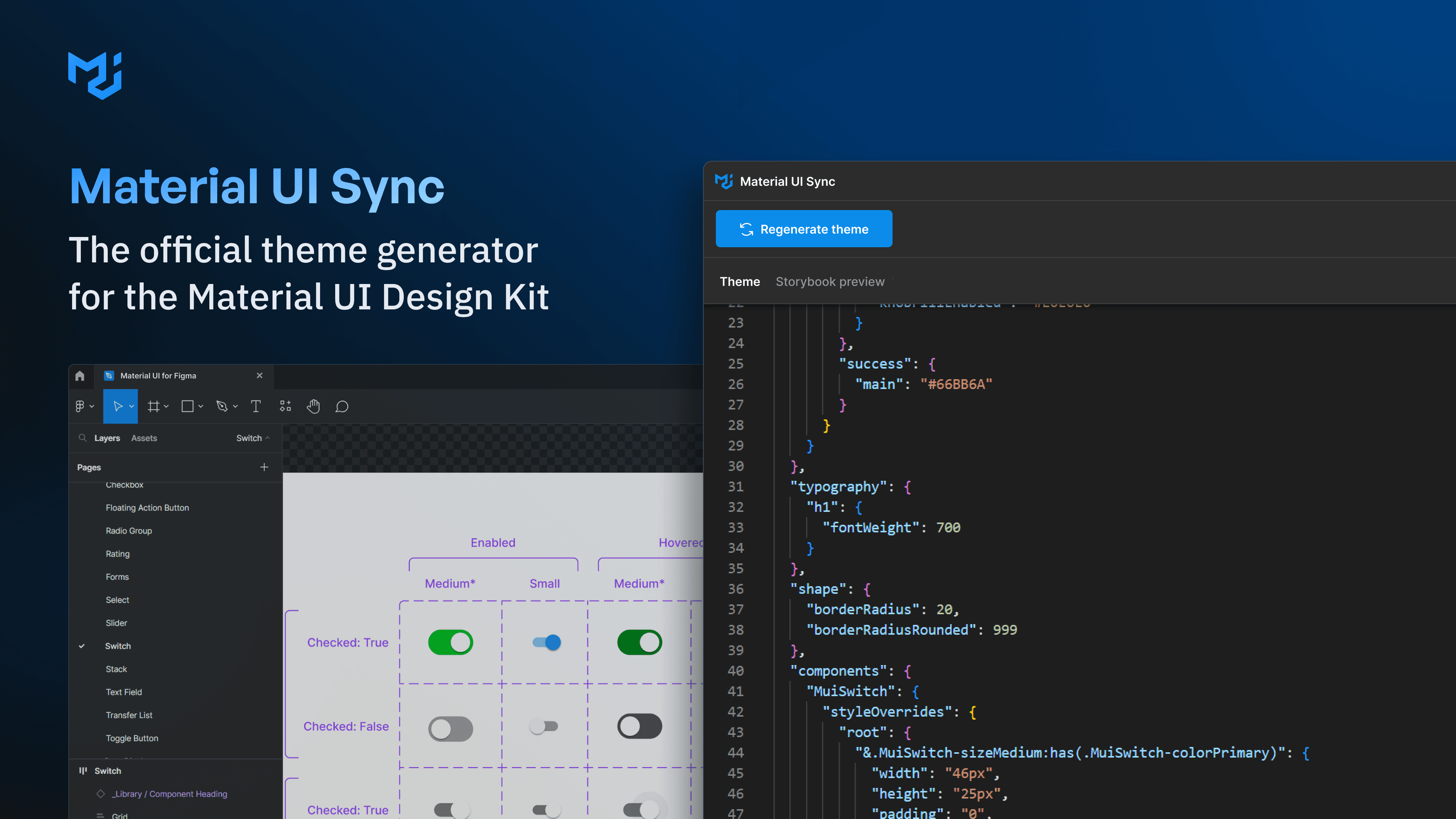This screenshot has height=819, width=1456.
Task: Open Frame tool dropdown chevron
Action: point(166,406)
